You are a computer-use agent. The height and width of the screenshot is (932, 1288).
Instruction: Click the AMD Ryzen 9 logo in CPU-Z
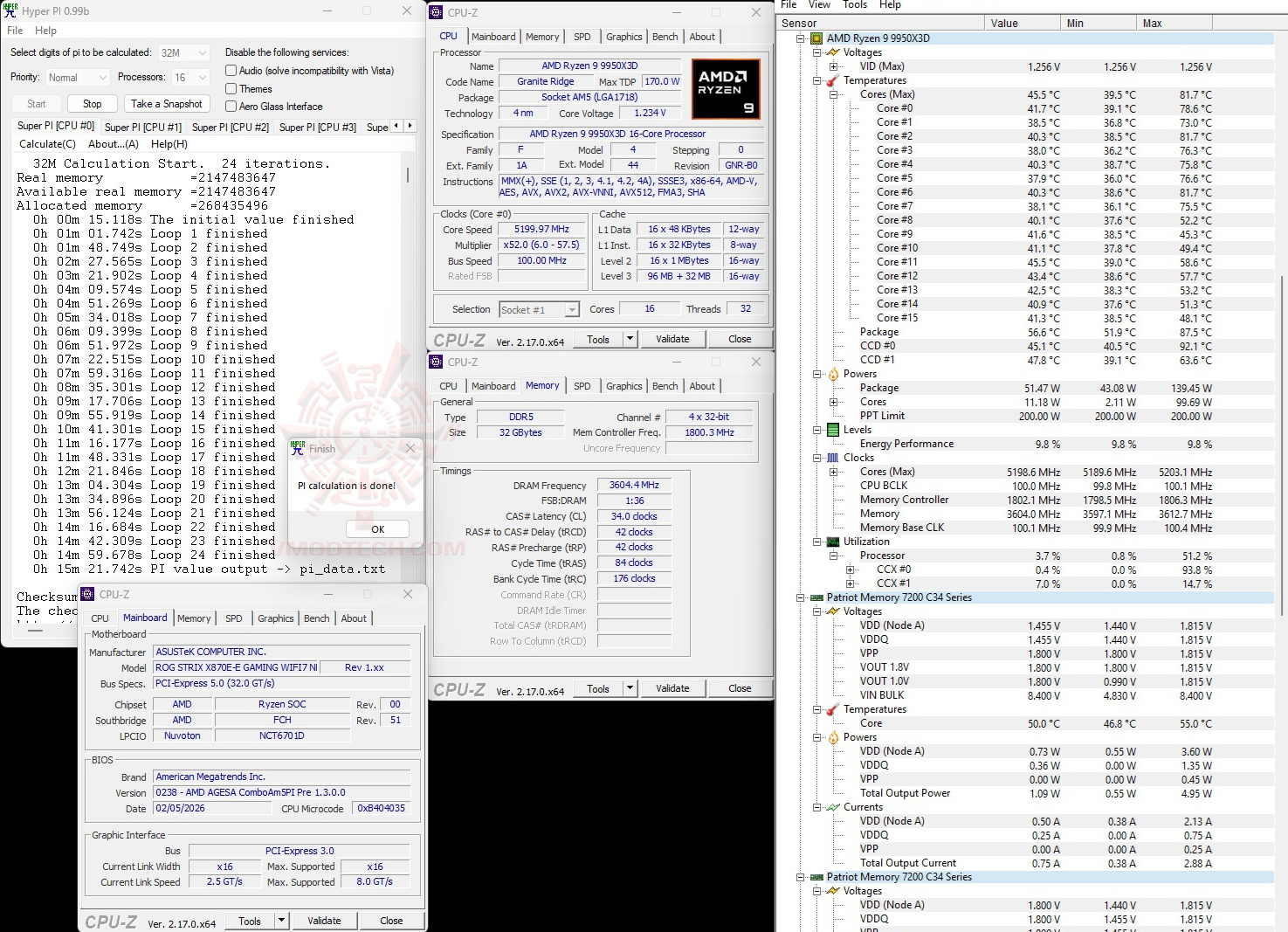pyautogui.click(x=726, y=88)
